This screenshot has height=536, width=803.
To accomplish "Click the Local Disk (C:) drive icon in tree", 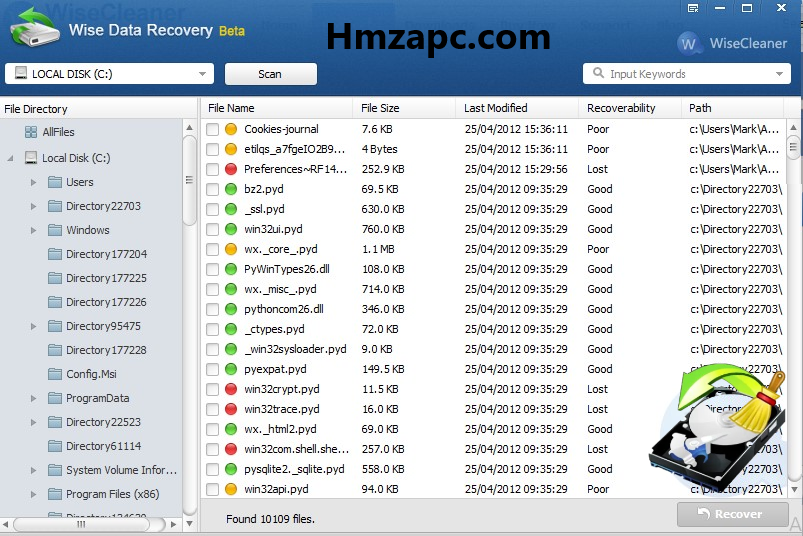I will pyautogui.click(x=31, y=158).
